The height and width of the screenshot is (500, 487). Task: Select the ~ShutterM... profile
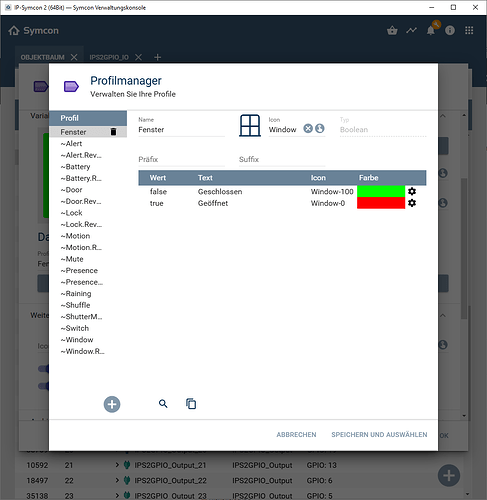tap(82, 317)
